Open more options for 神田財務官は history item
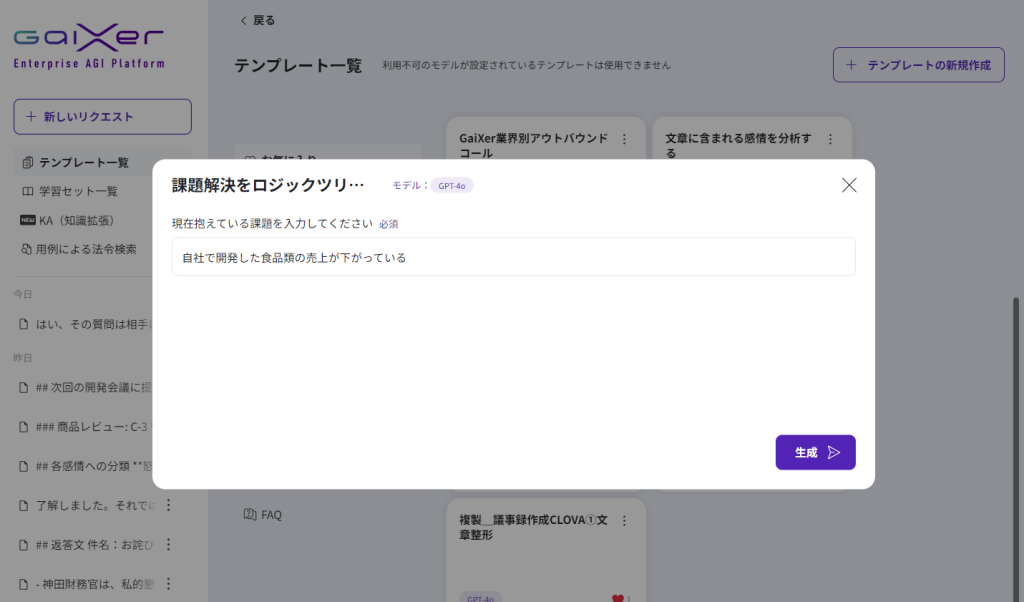1024x602 pixels. tap(168, 583)
